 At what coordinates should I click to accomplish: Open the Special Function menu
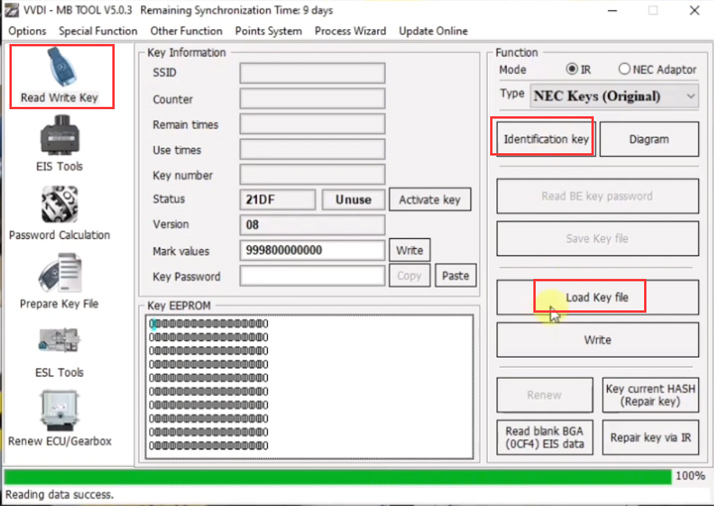coord(98,31)
